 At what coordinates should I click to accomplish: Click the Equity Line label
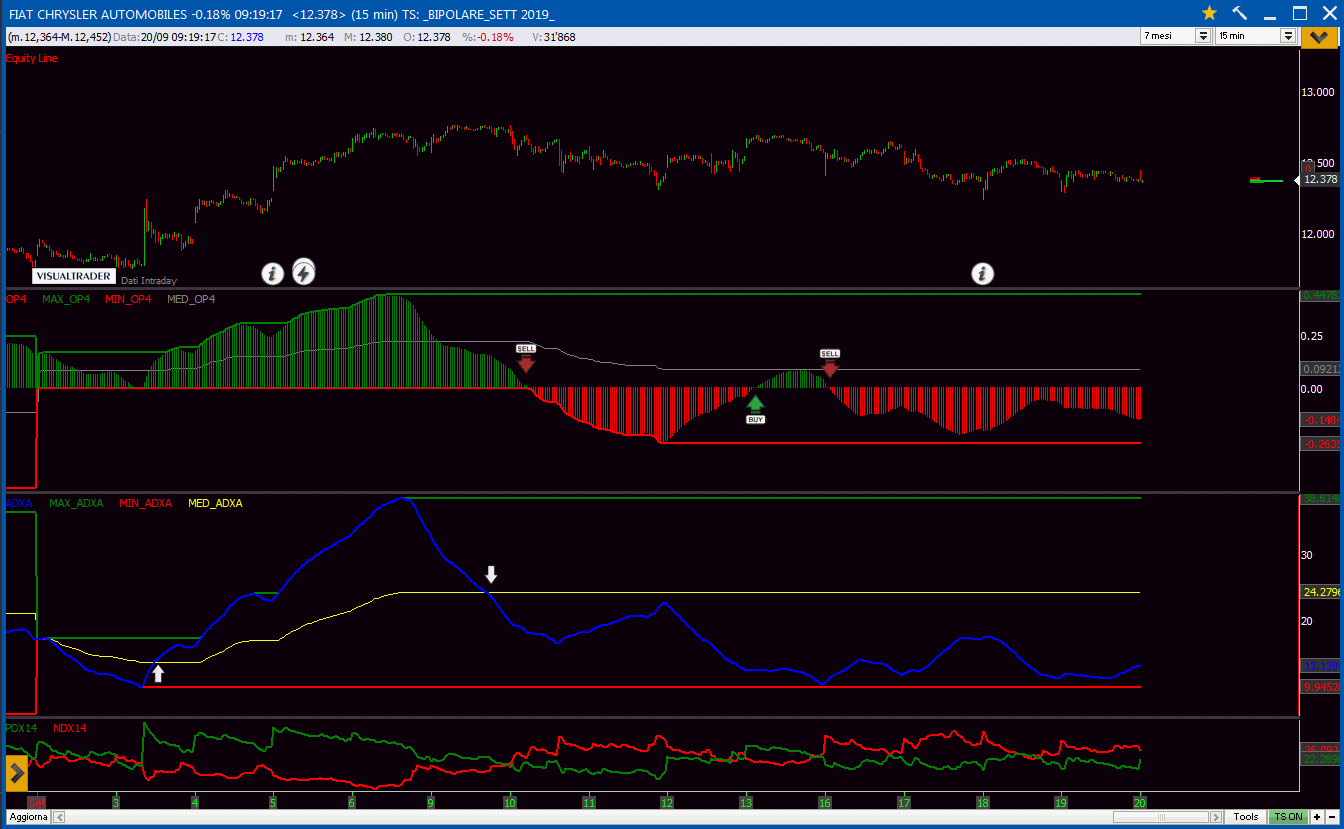(x=31, y=58)
